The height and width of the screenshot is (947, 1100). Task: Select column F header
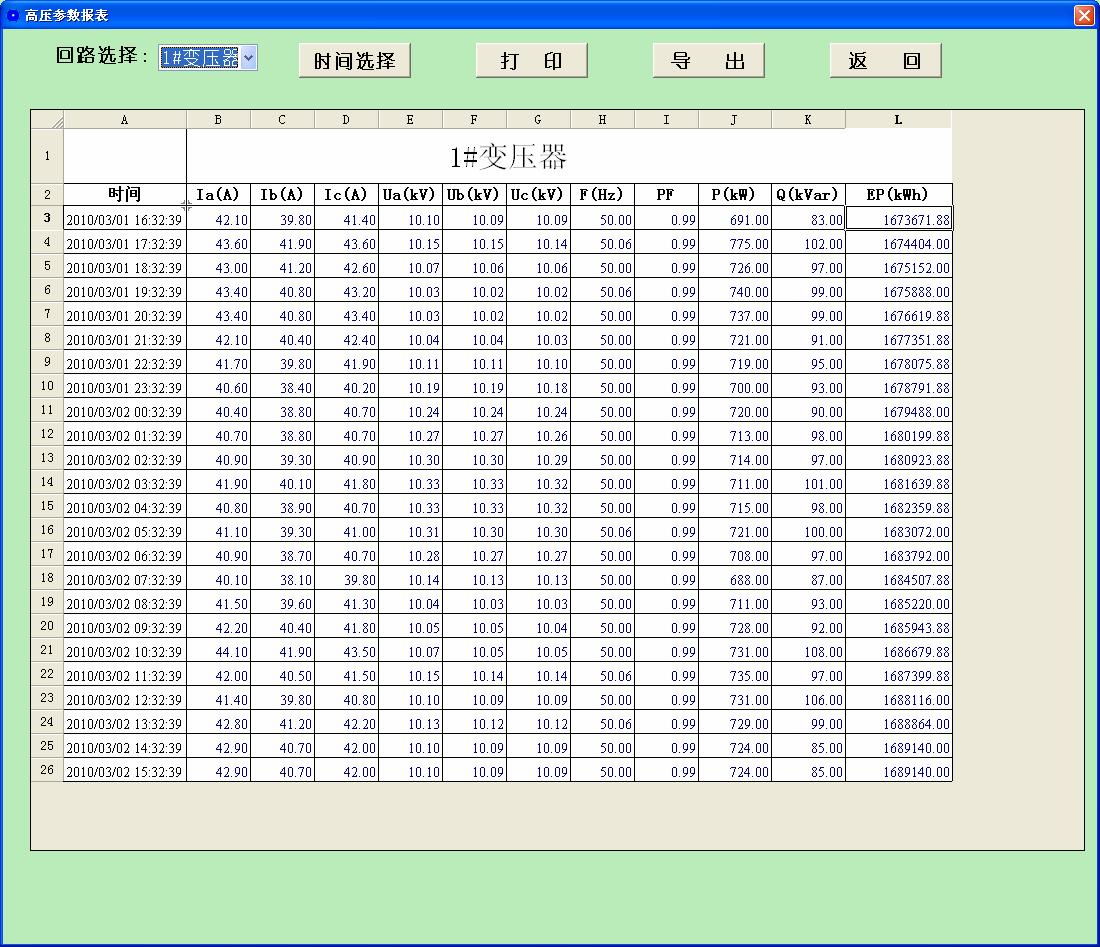click(x=474, y=120)
